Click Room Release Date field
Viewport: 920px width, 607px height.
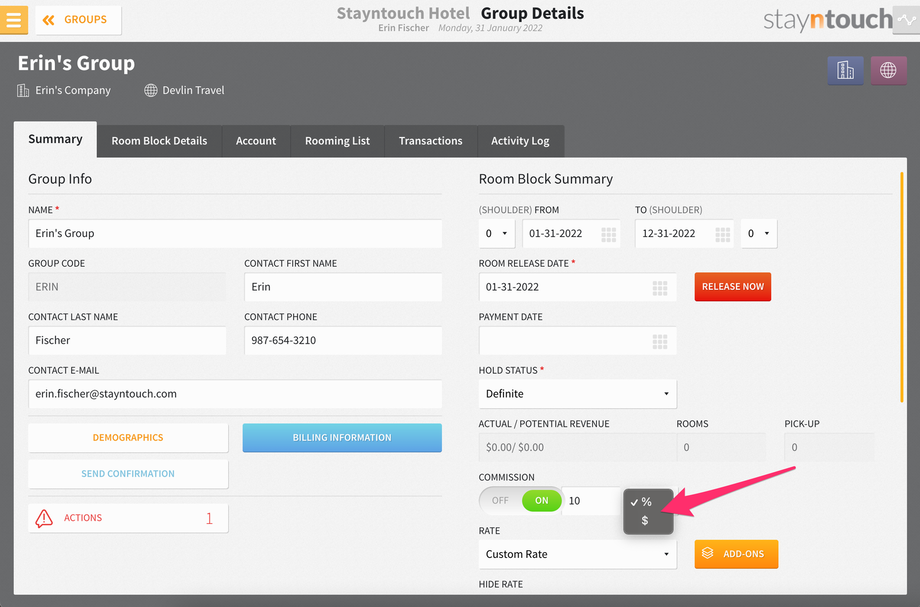click(x=577, y=287)
